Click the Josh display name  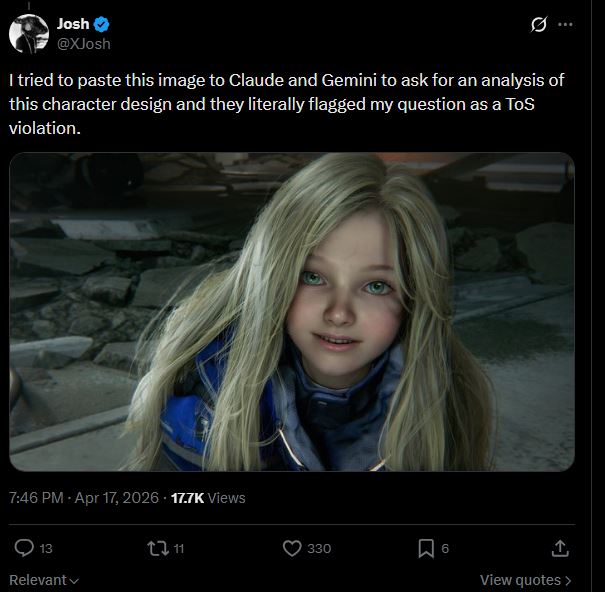coord(73,25)
